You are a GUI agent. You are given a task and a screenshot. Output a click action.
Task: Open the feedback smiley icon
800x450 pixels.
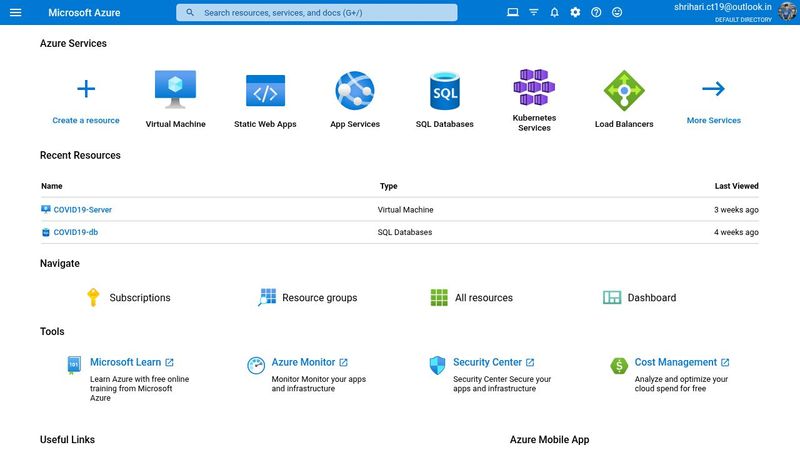pyautogui.click(x=617, y=12)
